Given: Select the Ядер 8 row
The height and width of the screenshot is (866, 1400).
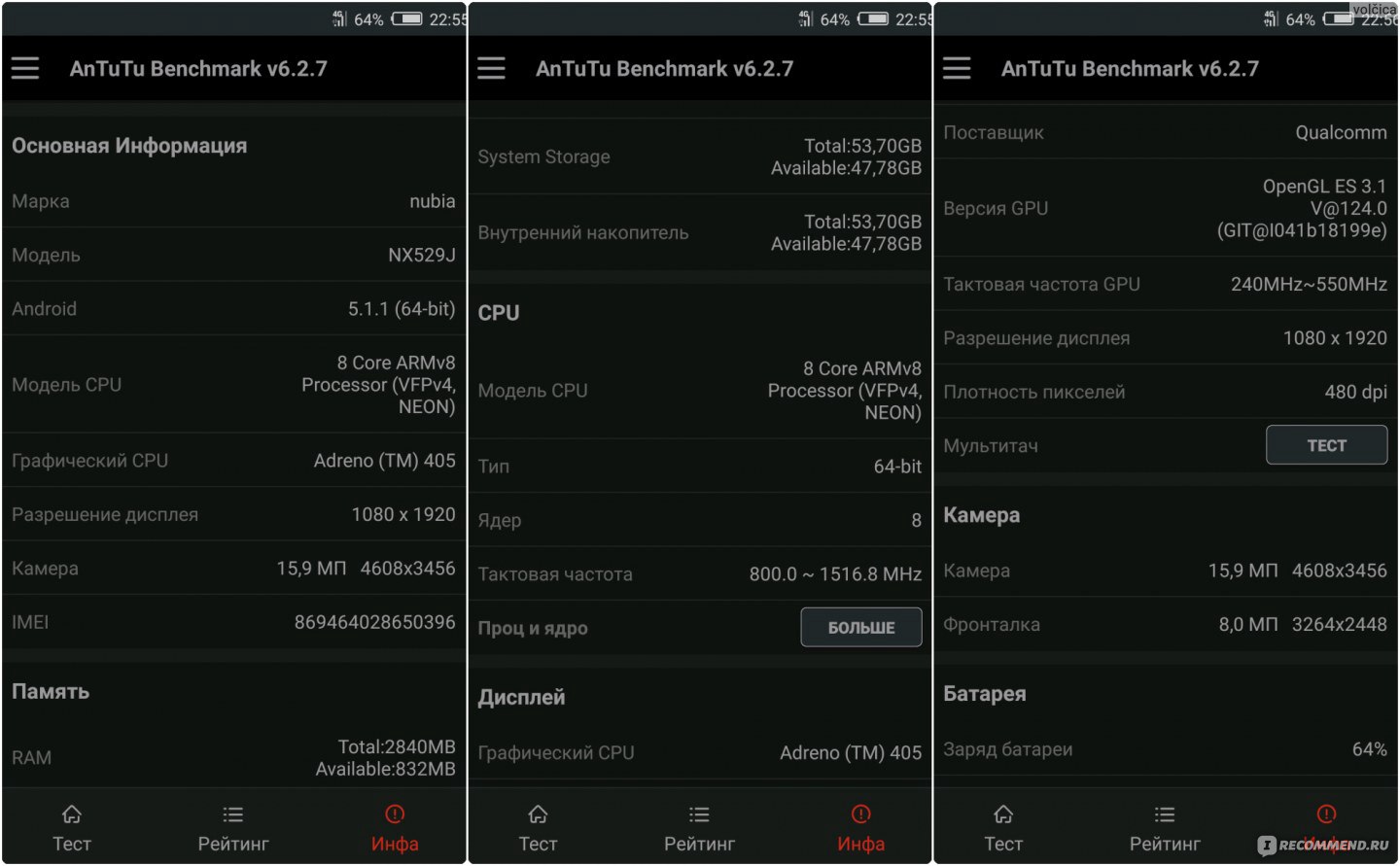Looking at the screenshot, I should (699, 520).
